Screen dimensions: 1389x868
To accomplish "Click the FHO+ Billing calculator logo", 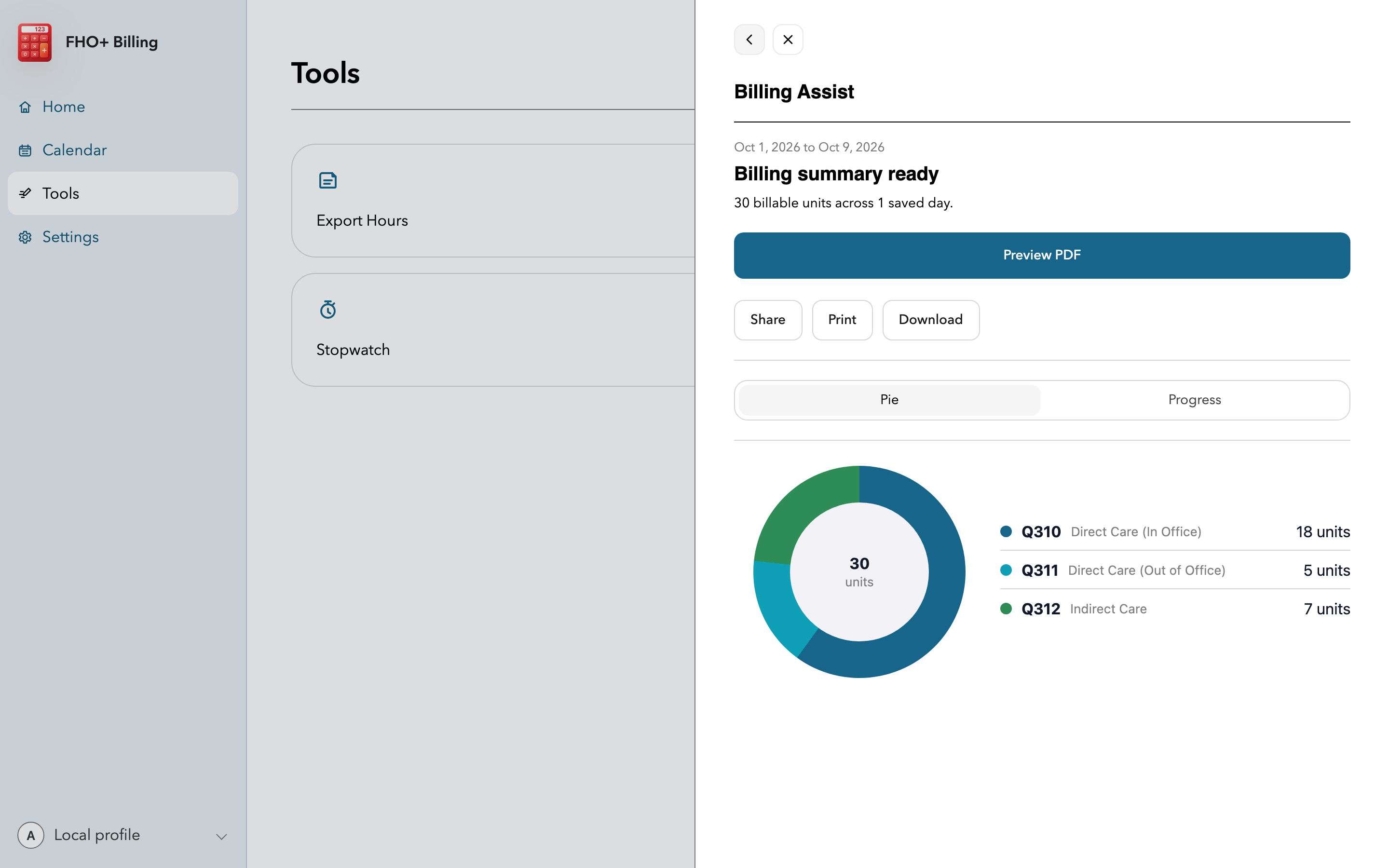I will 34,42.
